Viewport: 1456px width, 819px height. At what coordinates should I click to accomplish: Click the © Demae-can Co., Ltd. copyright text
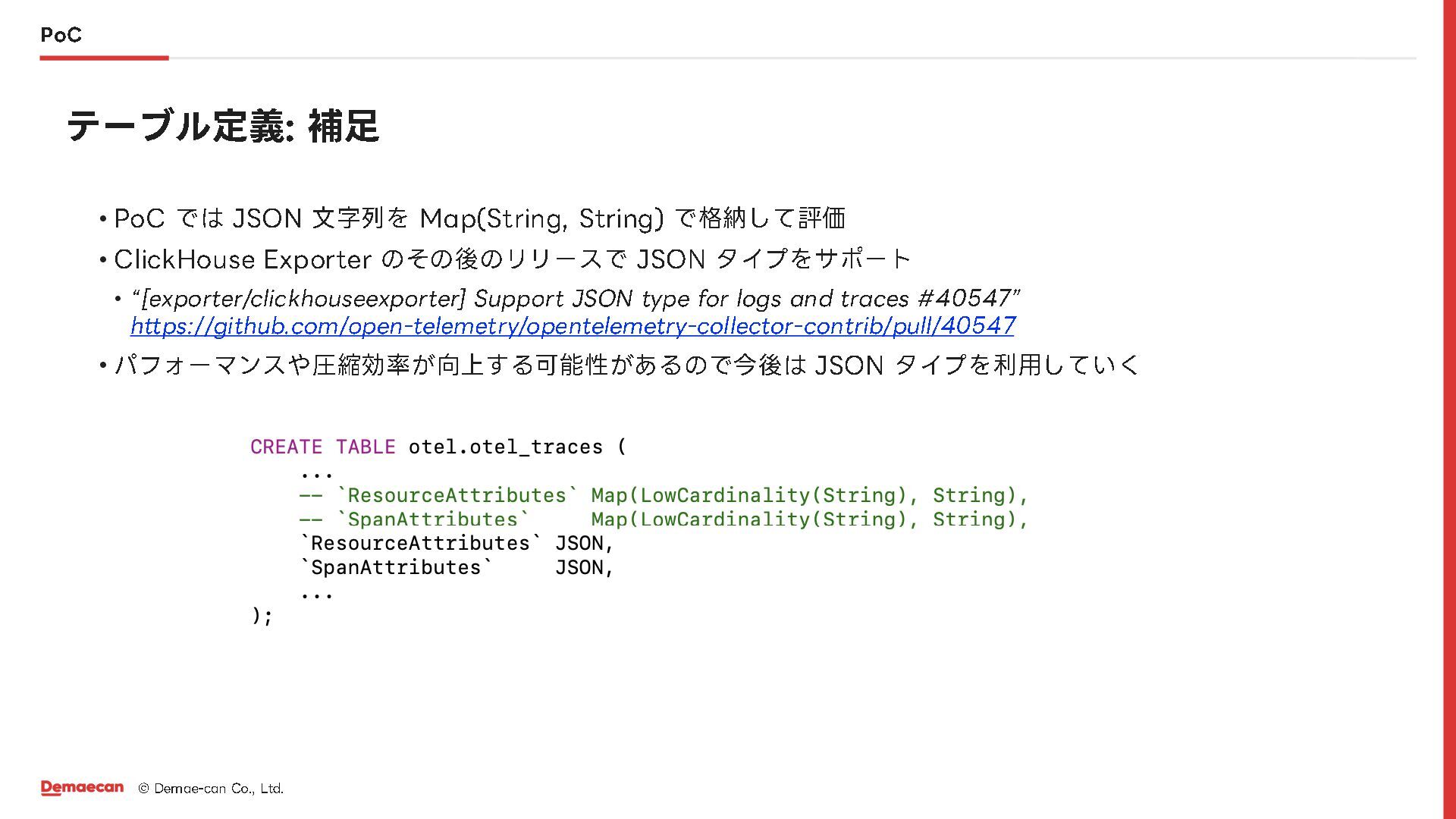click(x=211, y=789)
